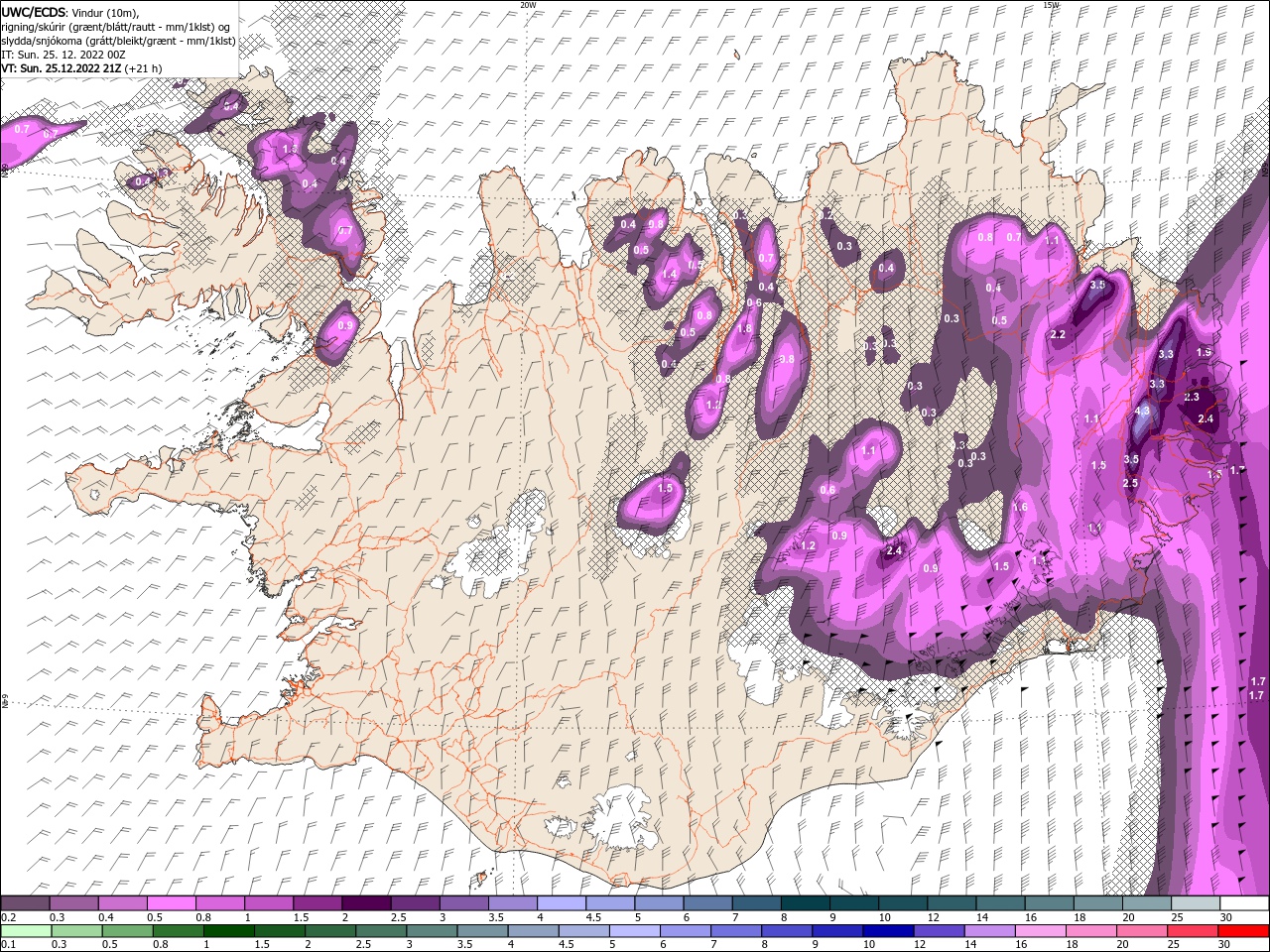This screenshot has width=1270, height=952.
Task: Click the '15W' longitude label
Action: pyautogui.click(x=1051, y=5)
